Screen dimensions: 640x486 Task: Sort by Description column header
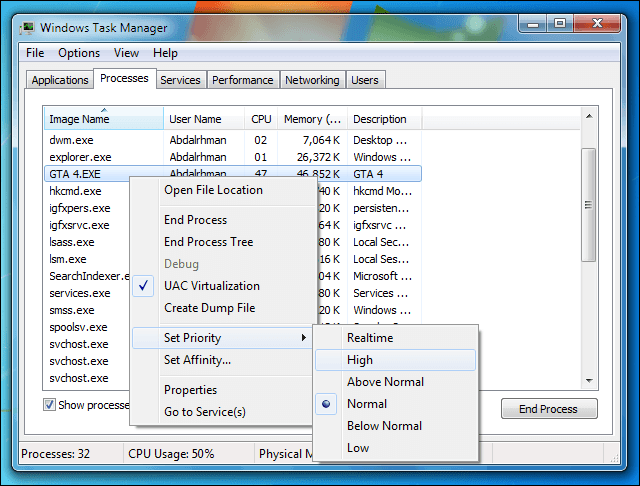click(384, 119)
